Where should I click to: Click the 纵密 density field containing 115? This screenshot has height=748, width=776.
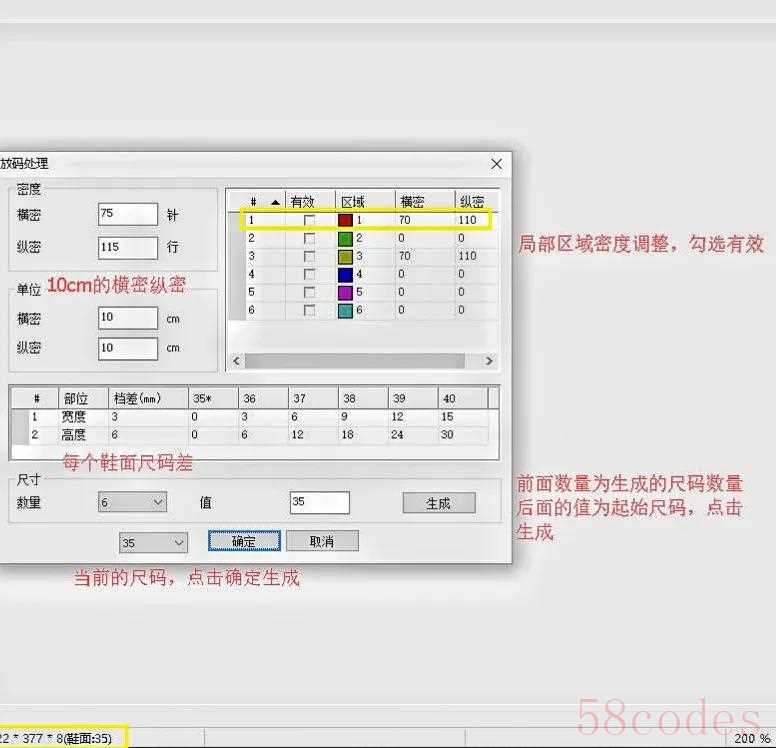128,247
